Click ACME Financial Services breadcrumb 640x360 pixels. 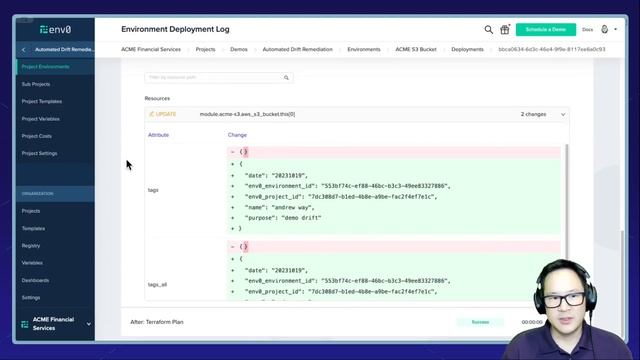151,49
